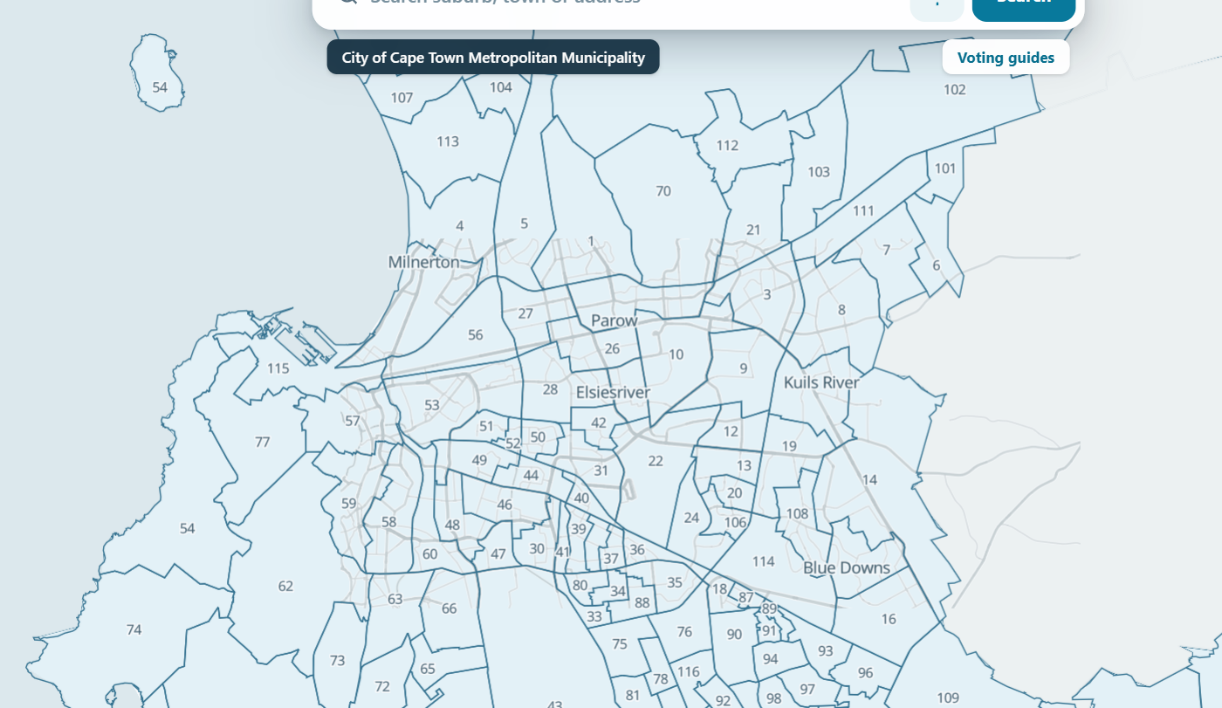Select ward 96 on the map
The height and width of the screenshot is (708, 1222).
tap(865, 673)
